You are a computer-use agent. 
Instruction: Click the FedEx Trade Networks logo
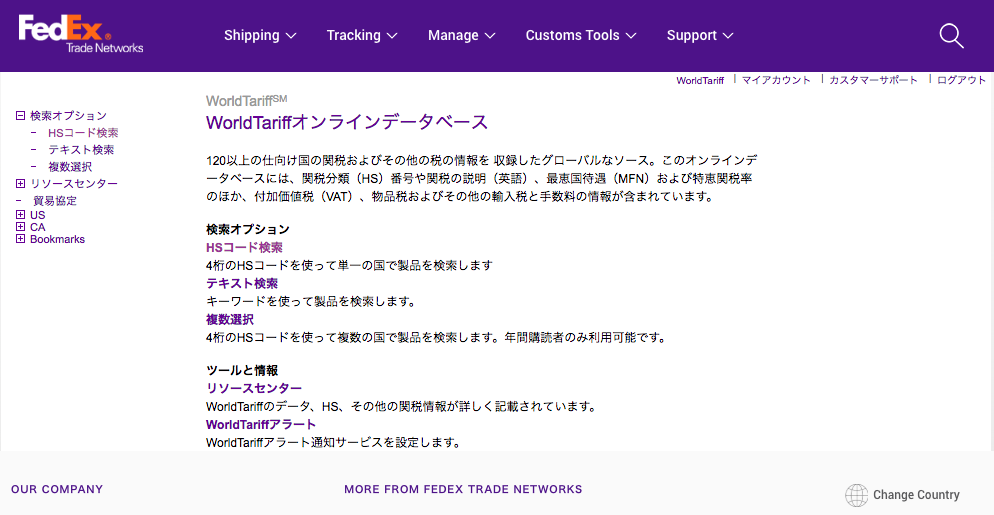coord(81,34)
